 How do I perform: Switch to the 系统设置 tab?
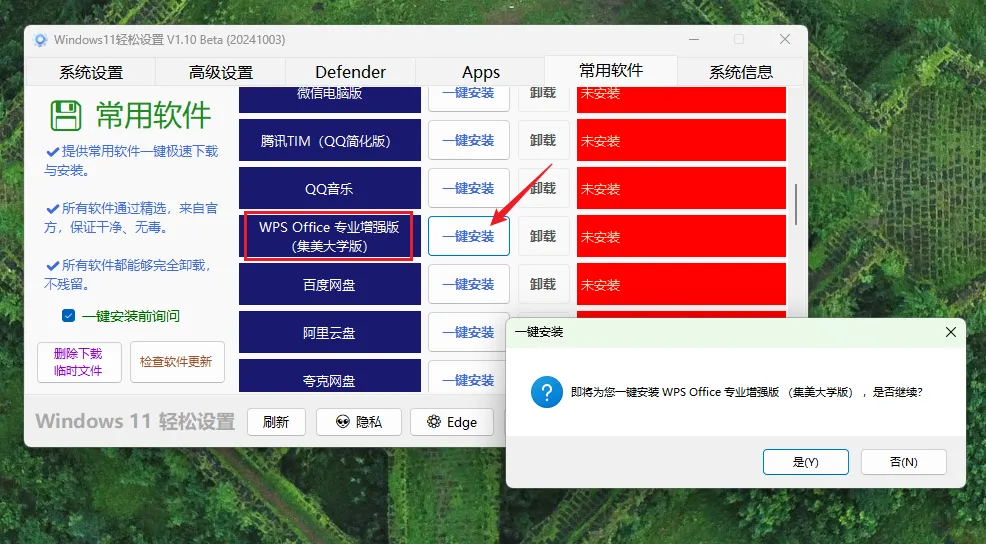[x=91, y=72]
